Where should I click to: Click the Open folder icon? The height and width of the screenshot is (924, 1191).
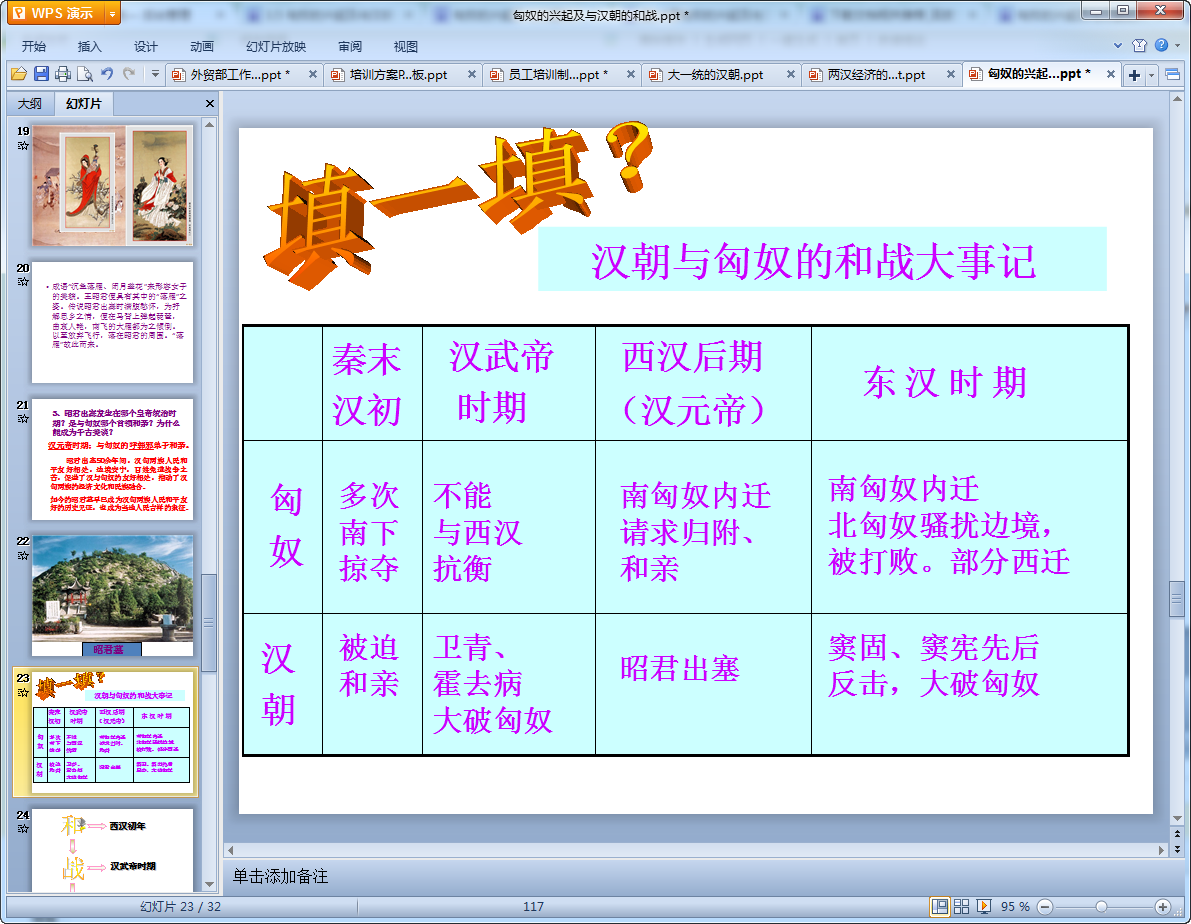pos(19,74)
